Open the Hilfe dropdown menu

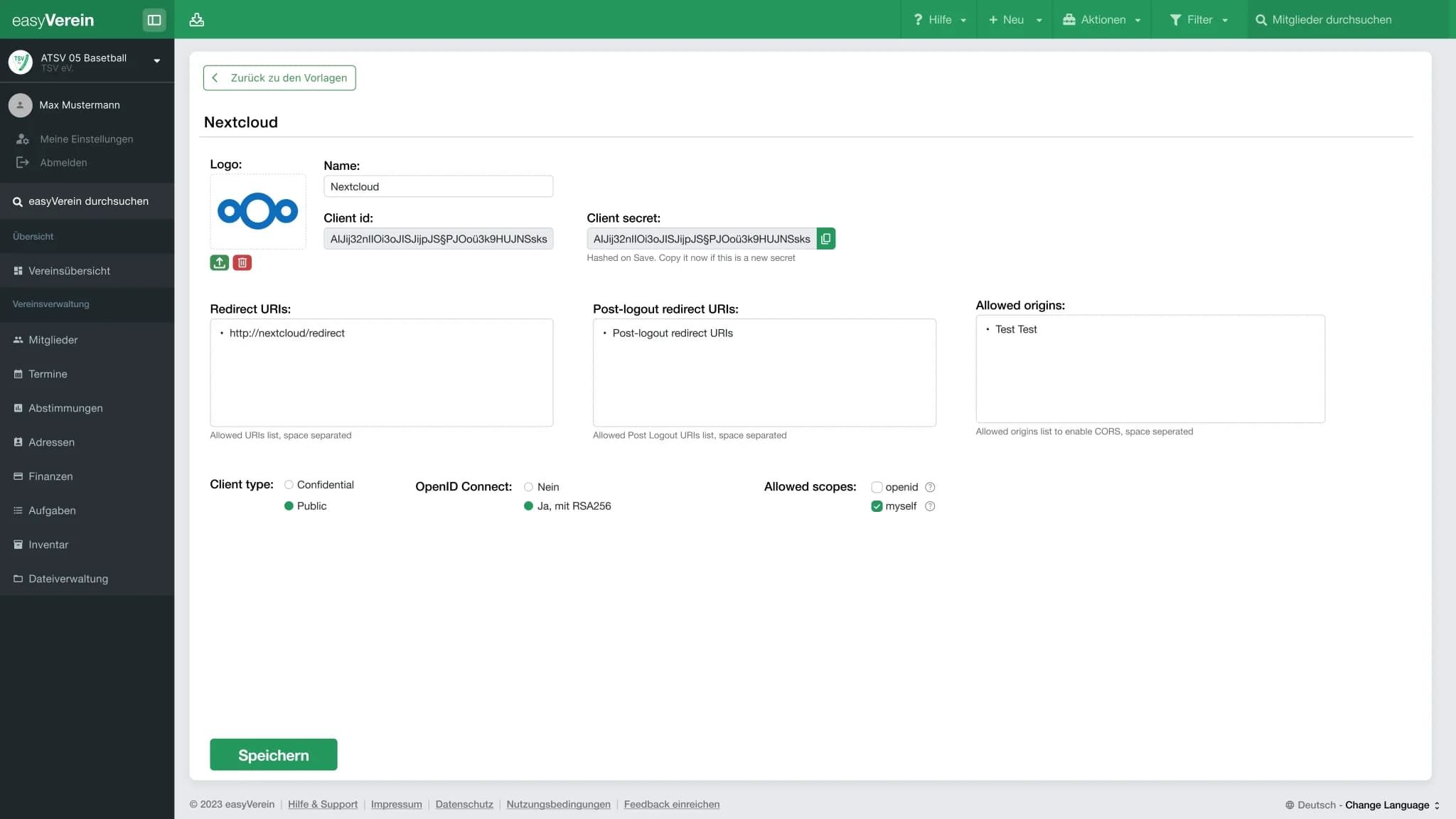pos(939,20)
